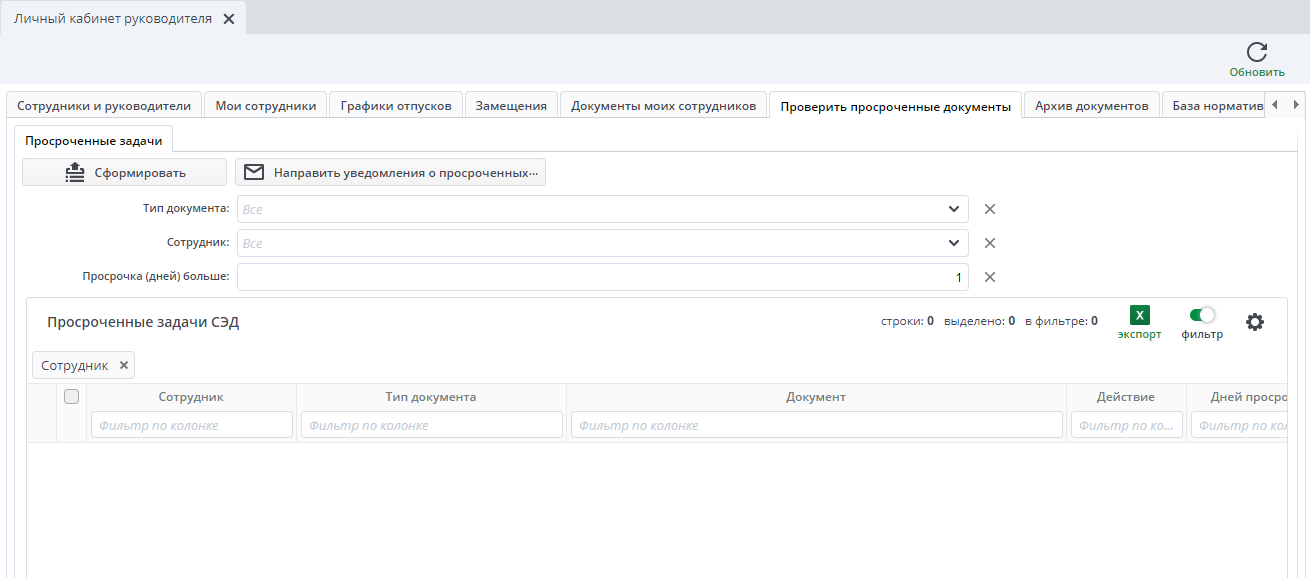Remove the Сотрудник grouping chip
Screen dimensions: 1310x578
point(124,365)
